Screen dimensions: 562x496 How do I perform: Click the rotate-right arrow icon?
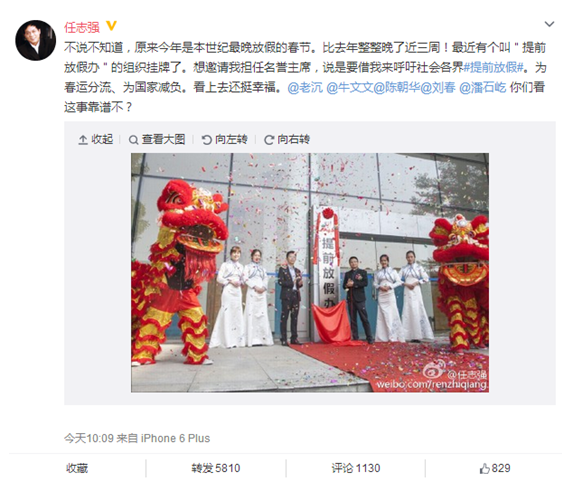tap(269, 140)
